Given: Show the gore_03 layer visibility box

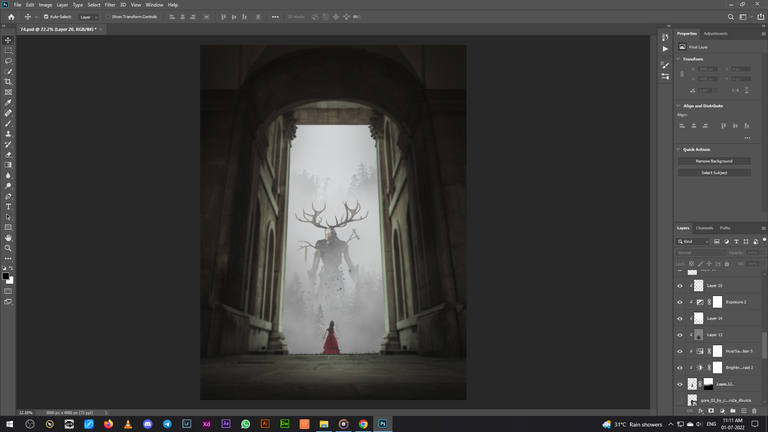Looking at the screenshot, I should click(680, 400).
